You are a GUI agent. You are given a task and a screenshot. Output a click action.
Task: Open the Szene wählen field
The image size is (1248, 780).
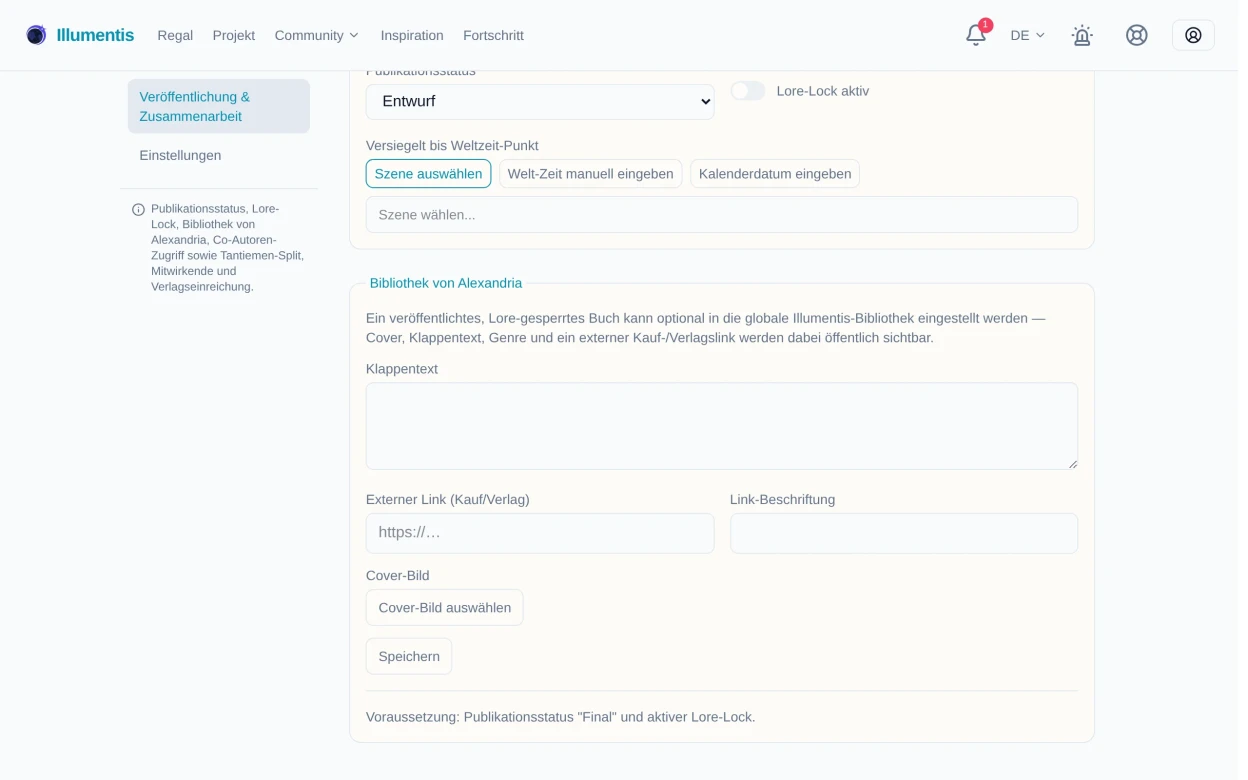coord(722,215)
